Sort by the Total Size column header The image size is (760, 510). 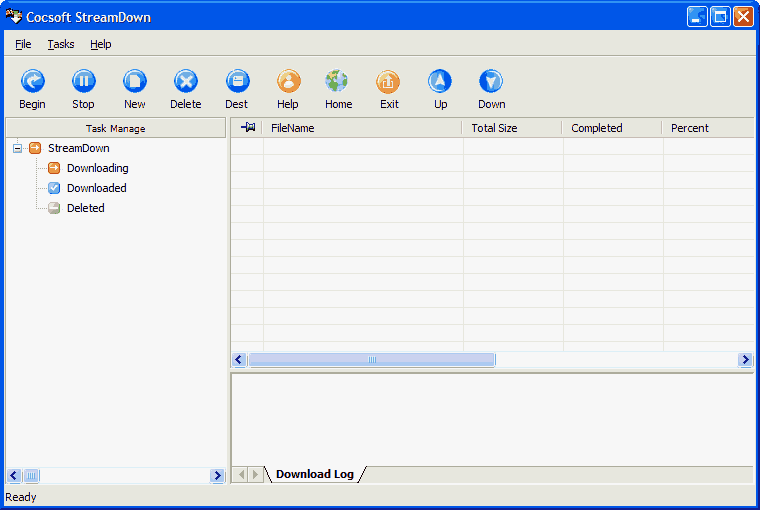(x=512, y=128)
